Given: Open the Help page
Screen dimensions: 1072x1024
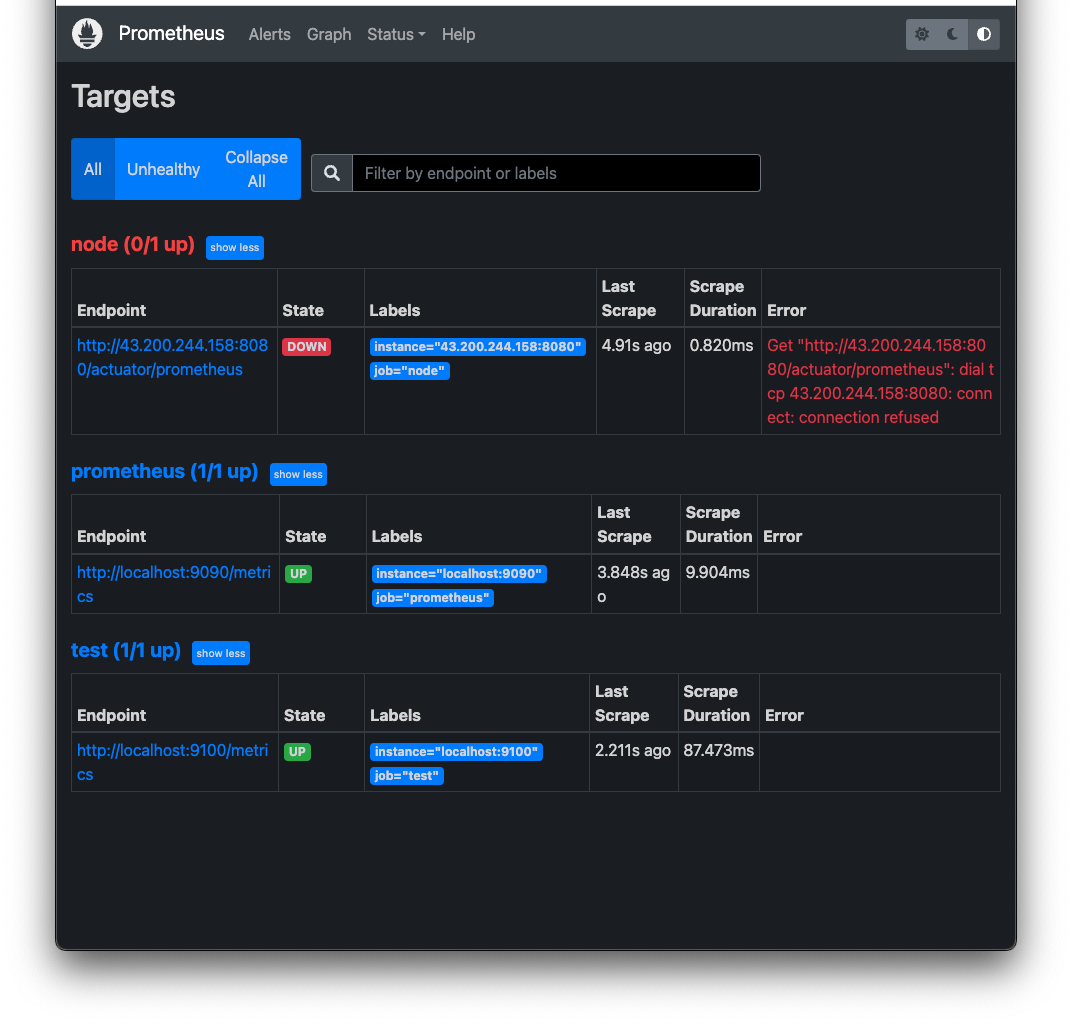Looking at the screenshot, I should pos(458,34).
